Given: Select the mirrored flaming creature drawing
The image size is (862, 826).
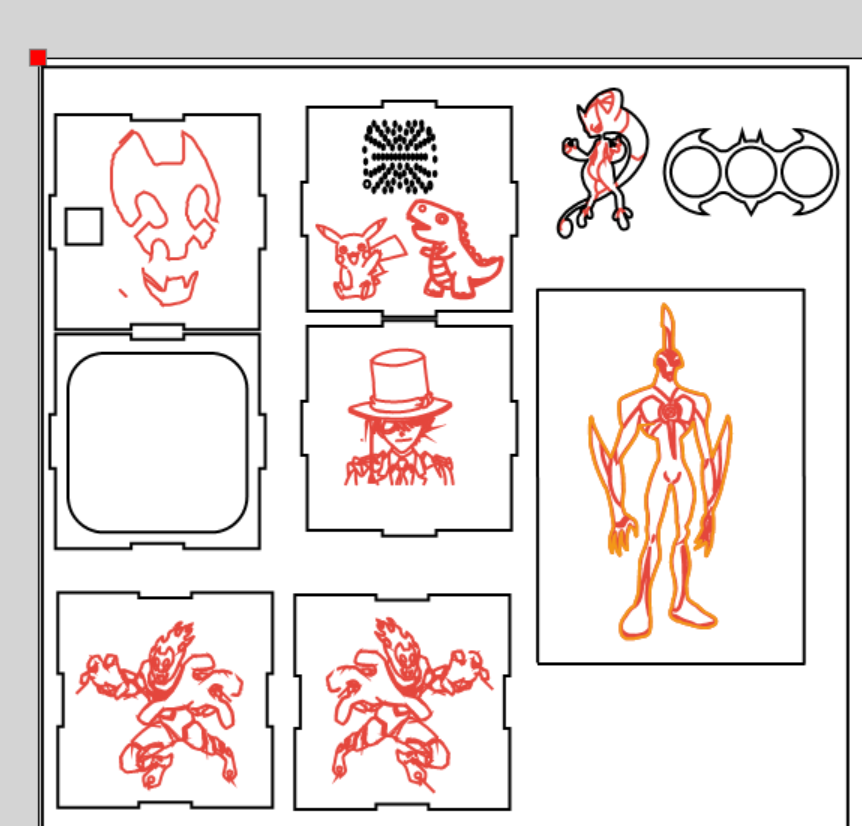Looking at the screenshot, I should pos(409,705).
